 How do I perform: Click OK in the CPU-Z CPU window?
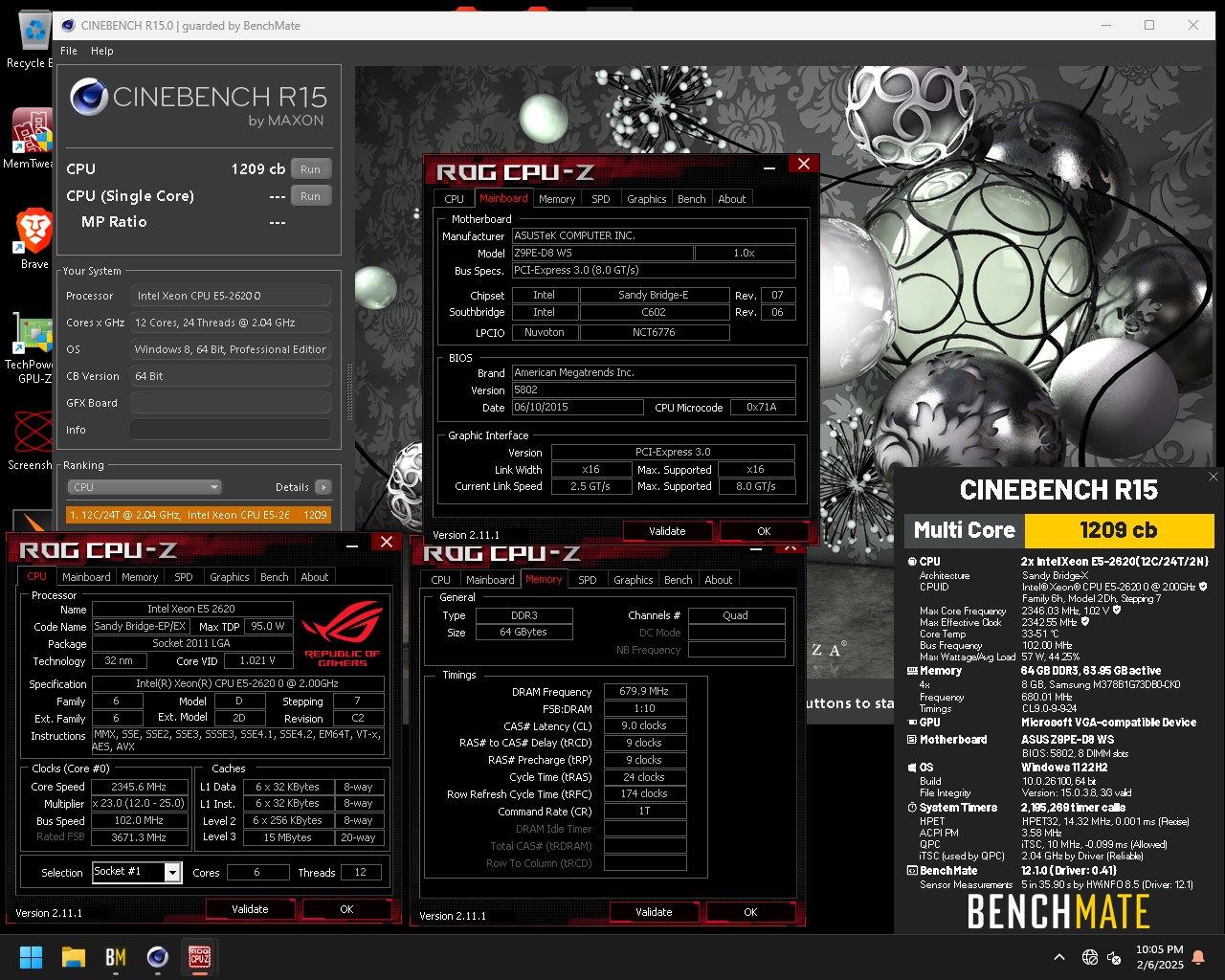click(x=346, y=909)
